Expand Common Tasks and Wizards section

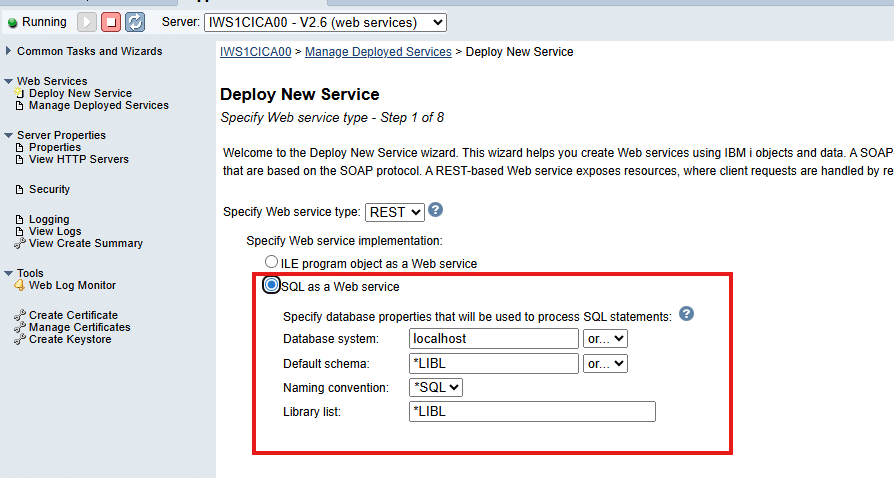(9, 51)
